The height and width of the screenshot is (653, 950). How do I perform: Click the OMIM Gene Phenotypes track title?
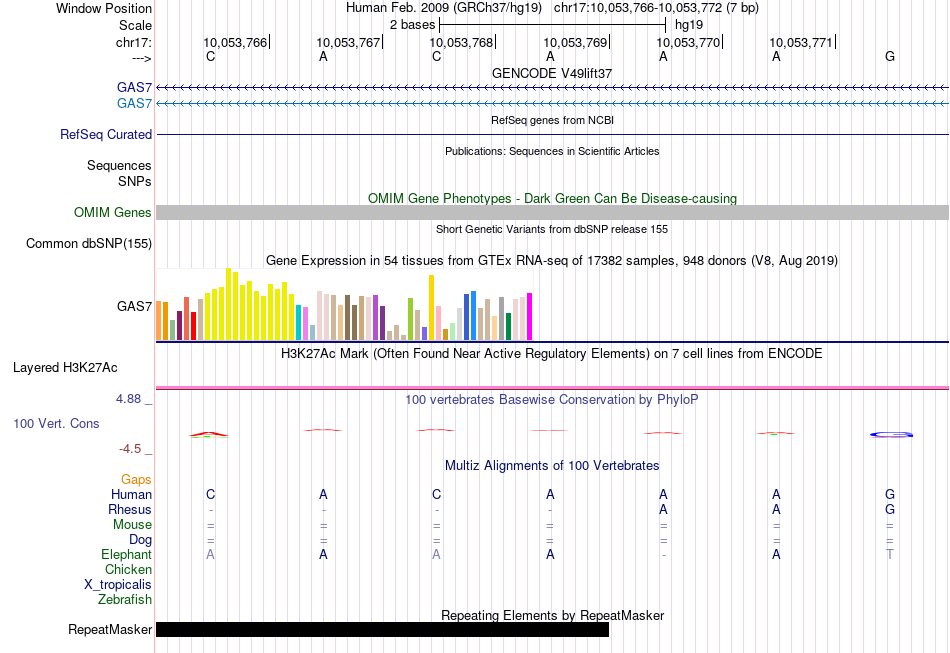click(x=552, y=199)
